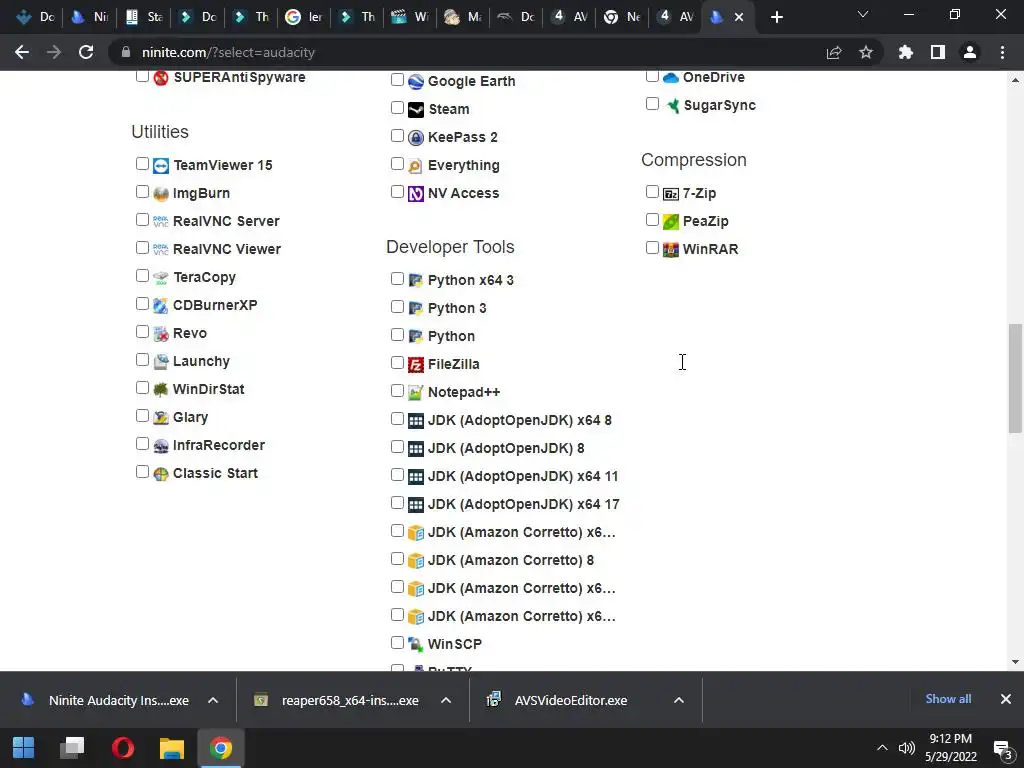Open Opera browser from taskbar

tap(122, 748)
